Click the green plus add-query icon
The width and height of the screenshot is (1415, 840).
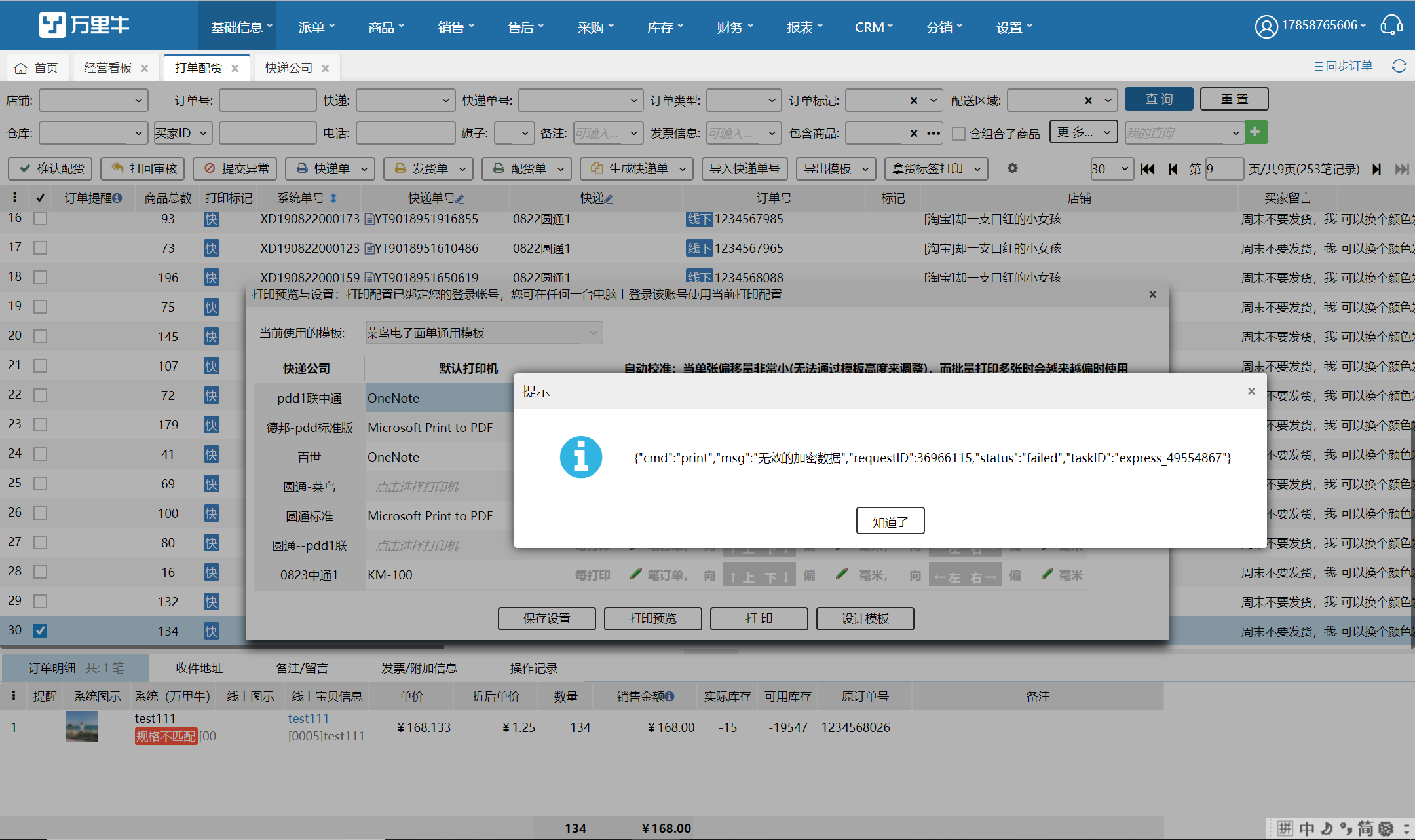[1255, 132]
